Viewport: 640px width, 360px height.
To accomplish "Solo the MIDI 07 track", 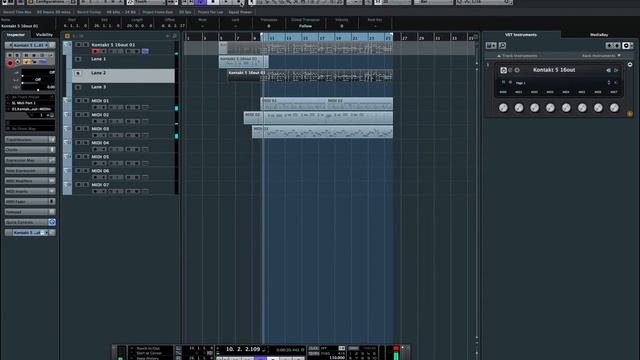I will (86, 185).
